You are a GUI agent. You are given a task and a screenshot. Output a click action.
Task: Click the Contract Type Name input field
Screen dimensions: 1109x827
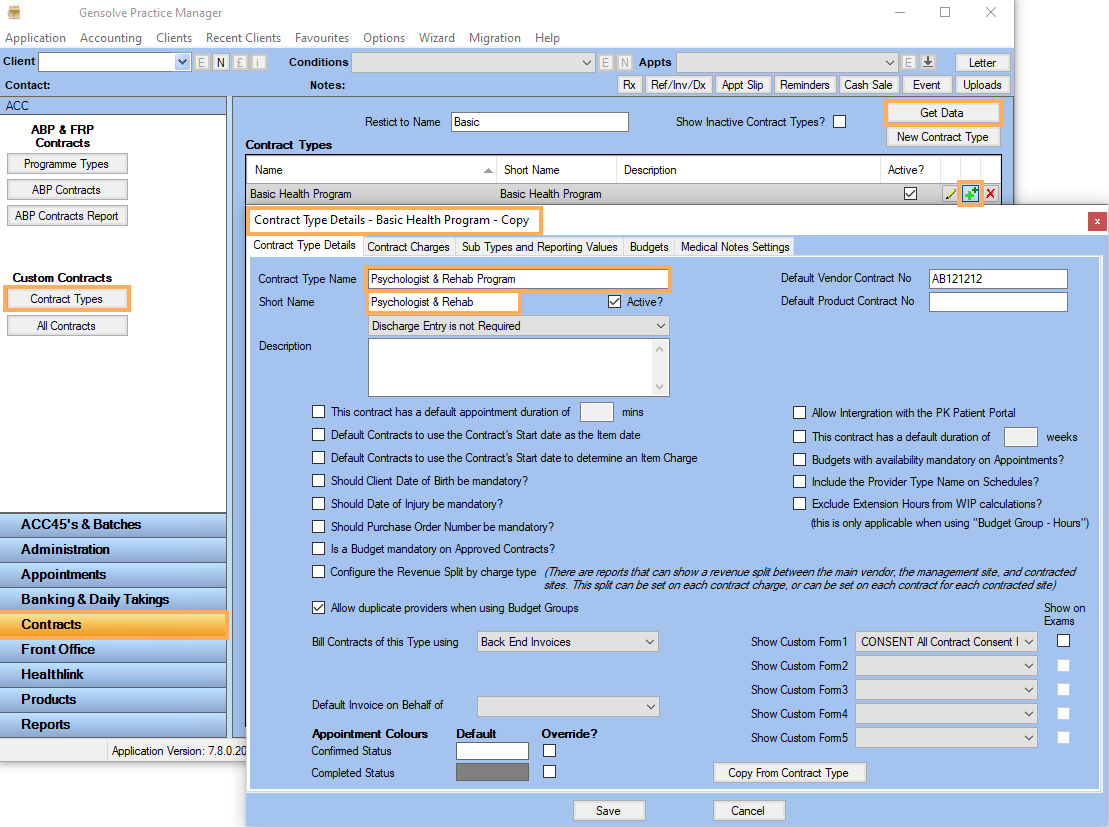coord(518,279)
